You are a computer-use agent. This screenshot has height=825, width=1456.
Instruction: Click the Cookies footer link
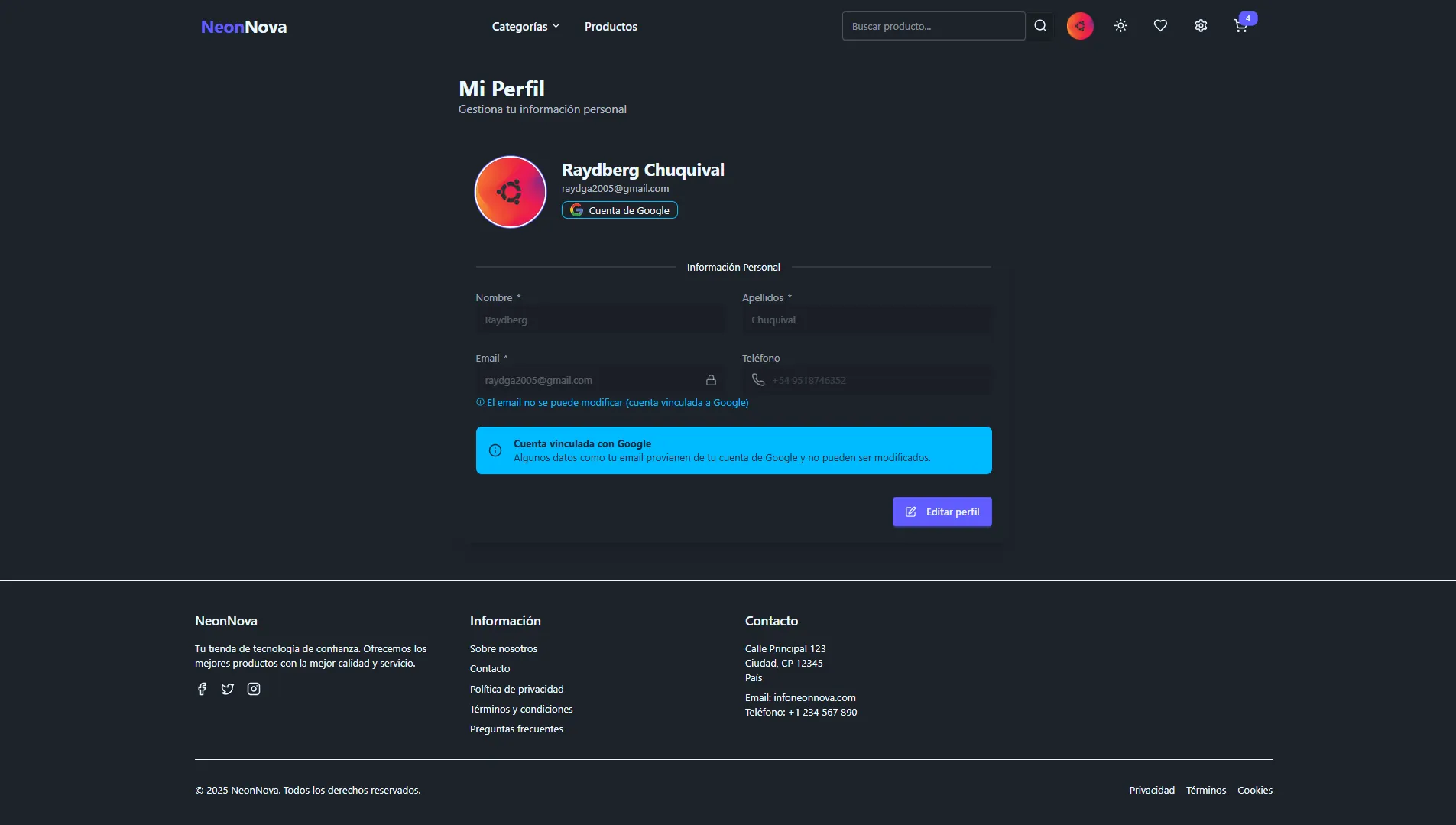coord(1254,790)
